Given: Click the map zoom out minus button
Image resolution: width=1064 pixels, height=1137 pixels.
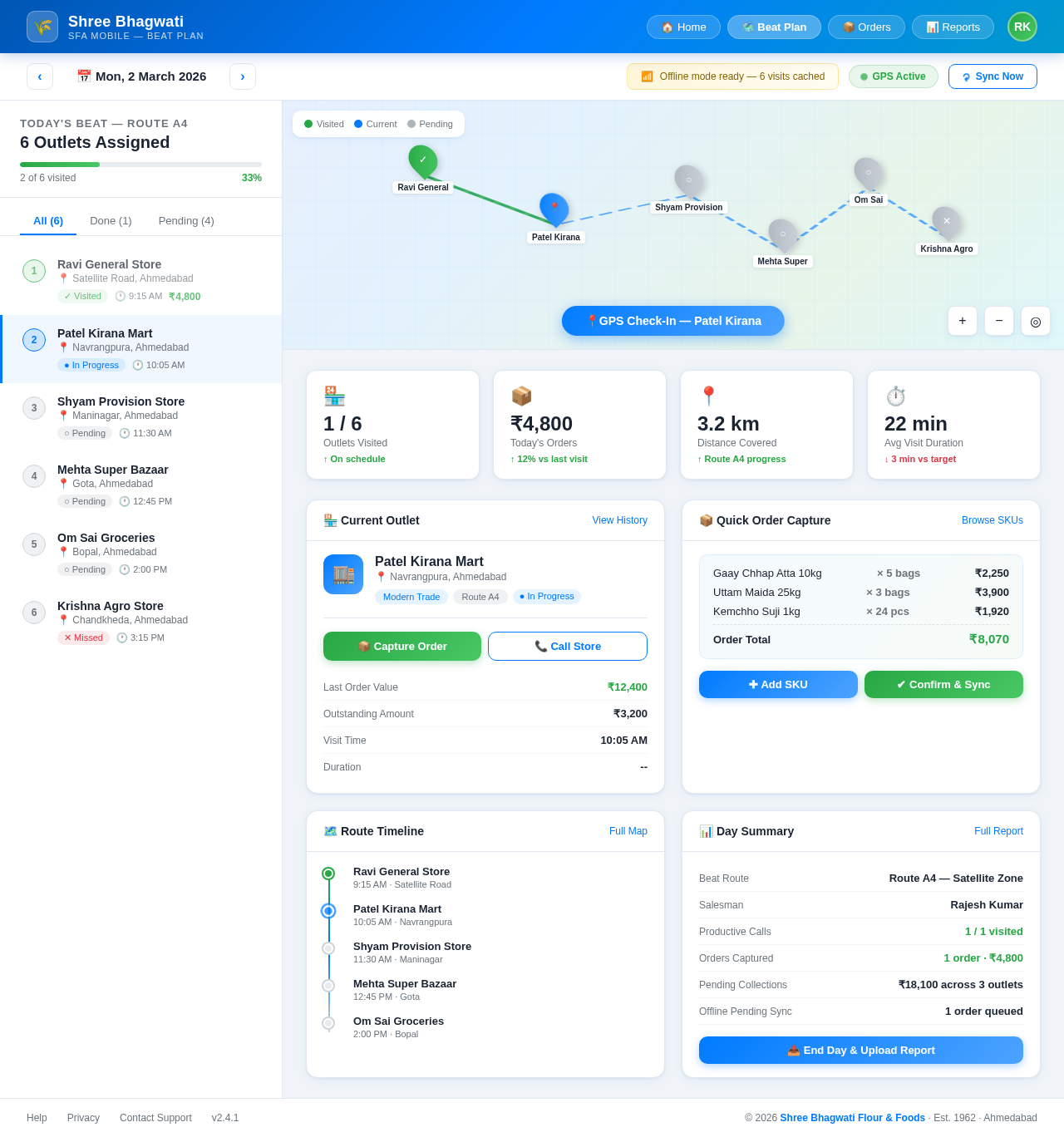Looking at the screenshot, I should point(999,321).
